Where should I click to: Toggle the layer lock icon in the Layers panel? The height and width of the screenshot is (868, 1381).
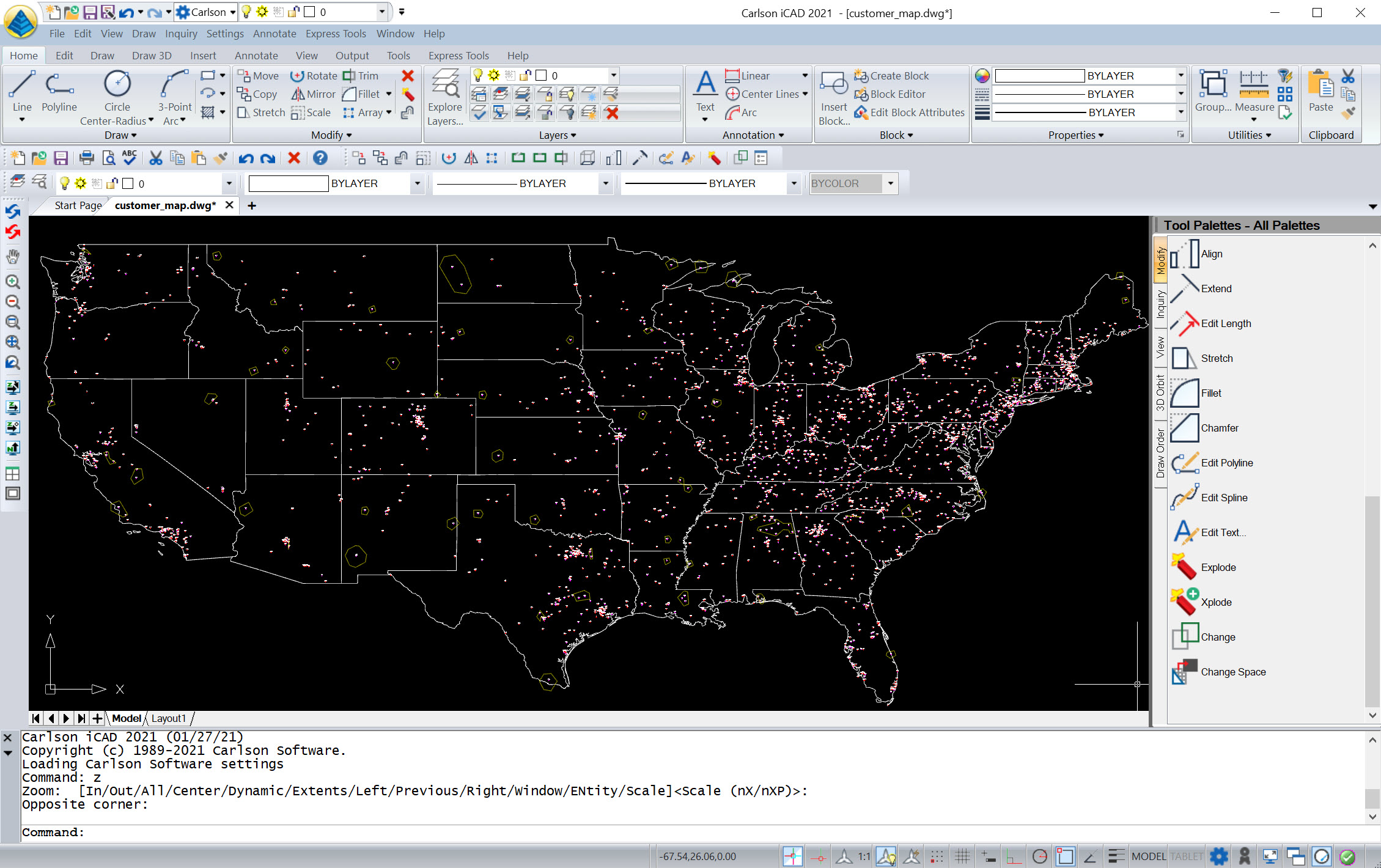coord(525,75)
